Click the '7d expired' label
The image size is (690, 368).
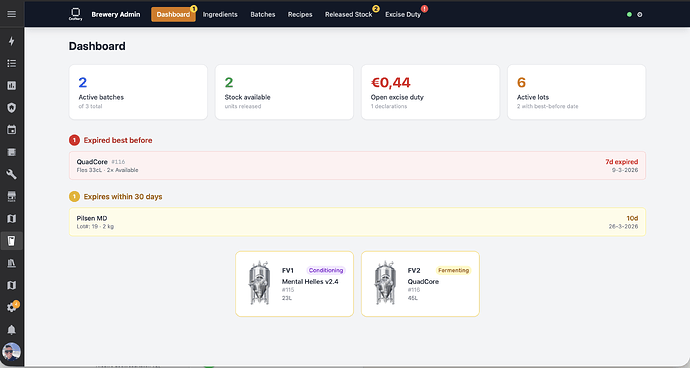(x=621, y=162)
